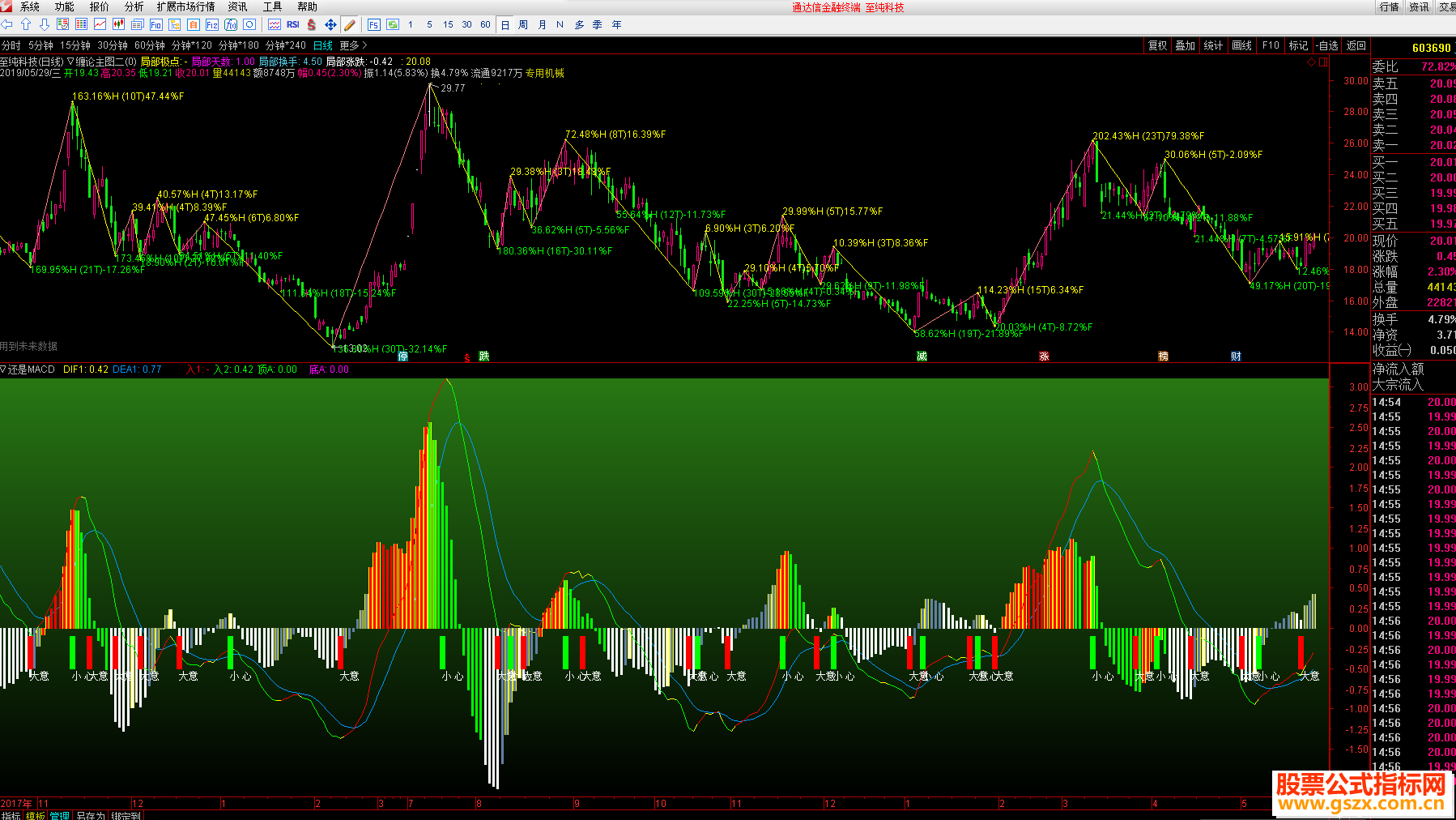Switch to monthly 月 period
The image size is (1456, 820).
(x=542, y=24)
